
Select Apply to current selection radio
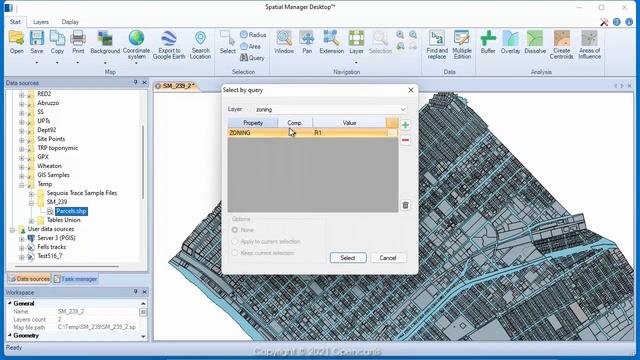pos(235,241)
